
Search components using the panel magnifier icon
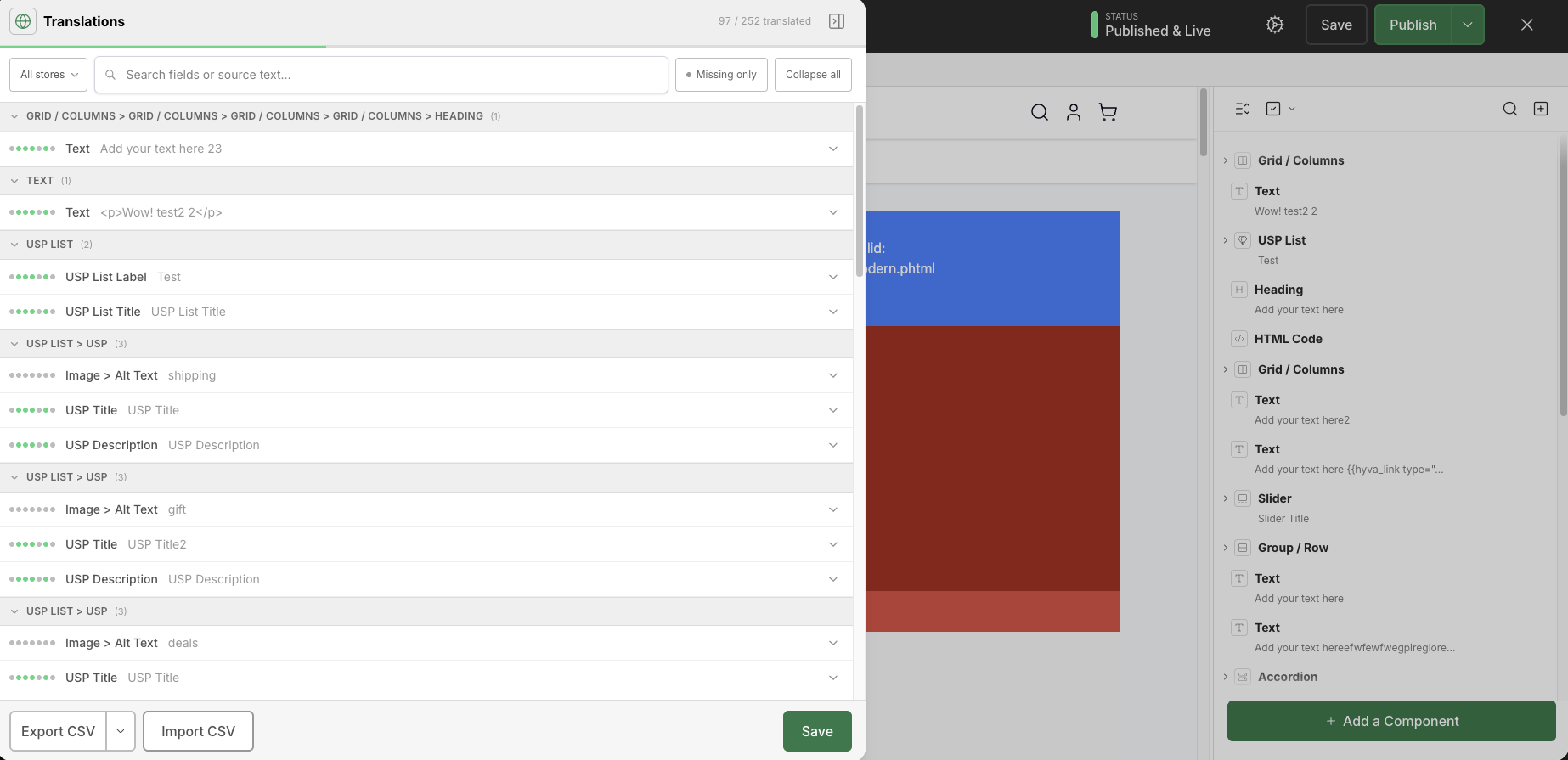(x=1510, y=109)
